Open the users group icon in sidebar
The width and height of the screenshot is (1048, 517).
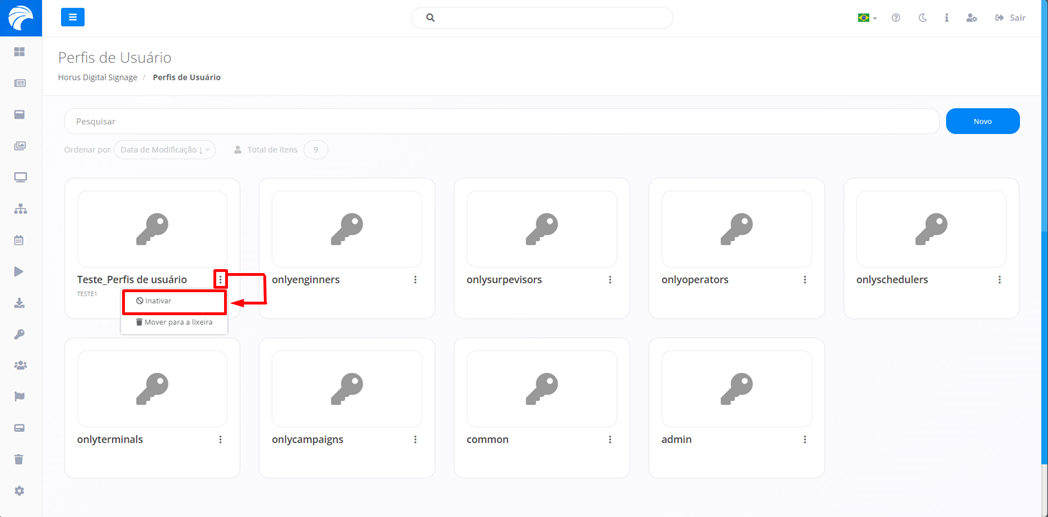(x=20, y=365)
